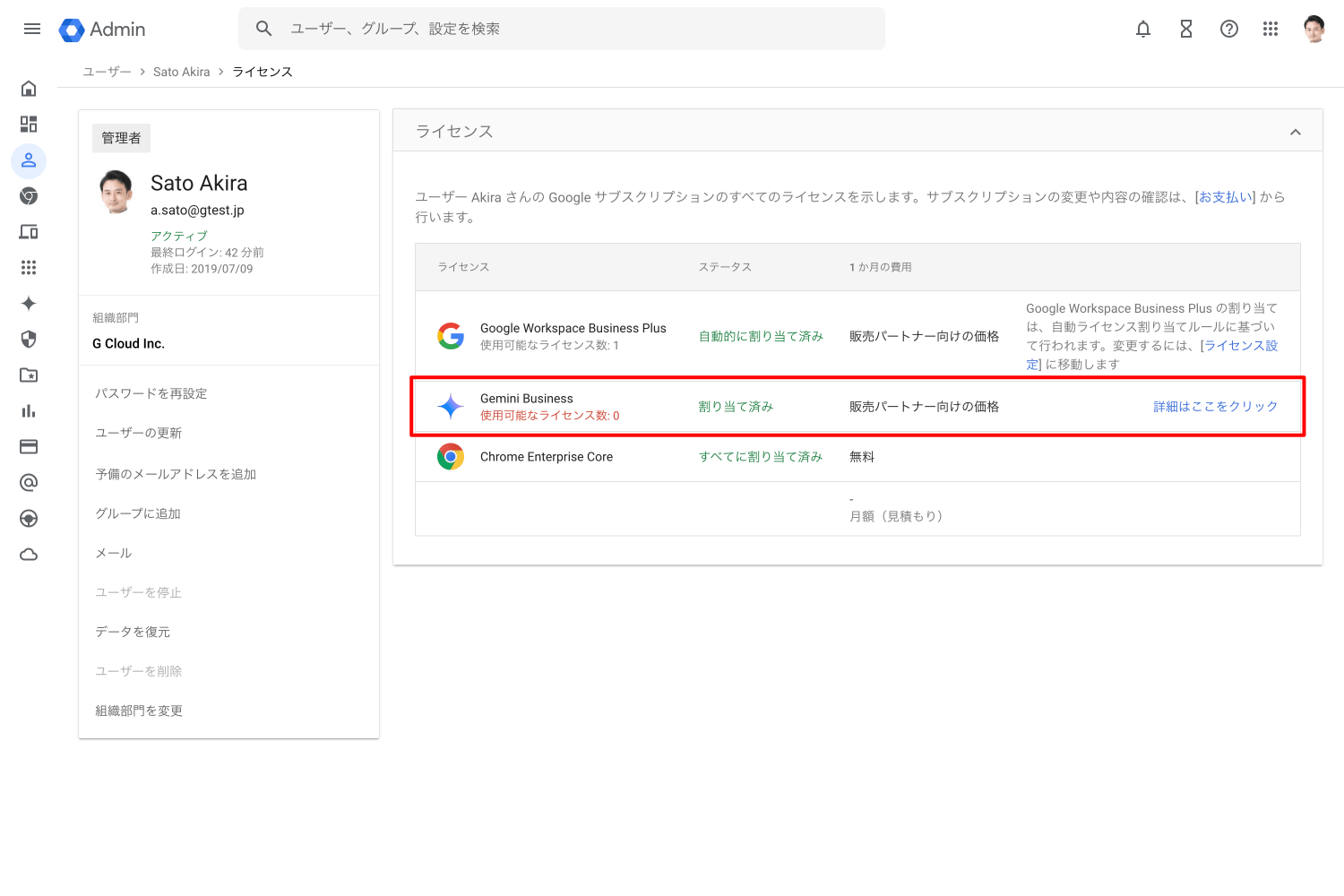Viewport: 1344px width, 896px height.
Task: Select 組織部門を変更
Action: pyautogui.click(x=139, y=711)
